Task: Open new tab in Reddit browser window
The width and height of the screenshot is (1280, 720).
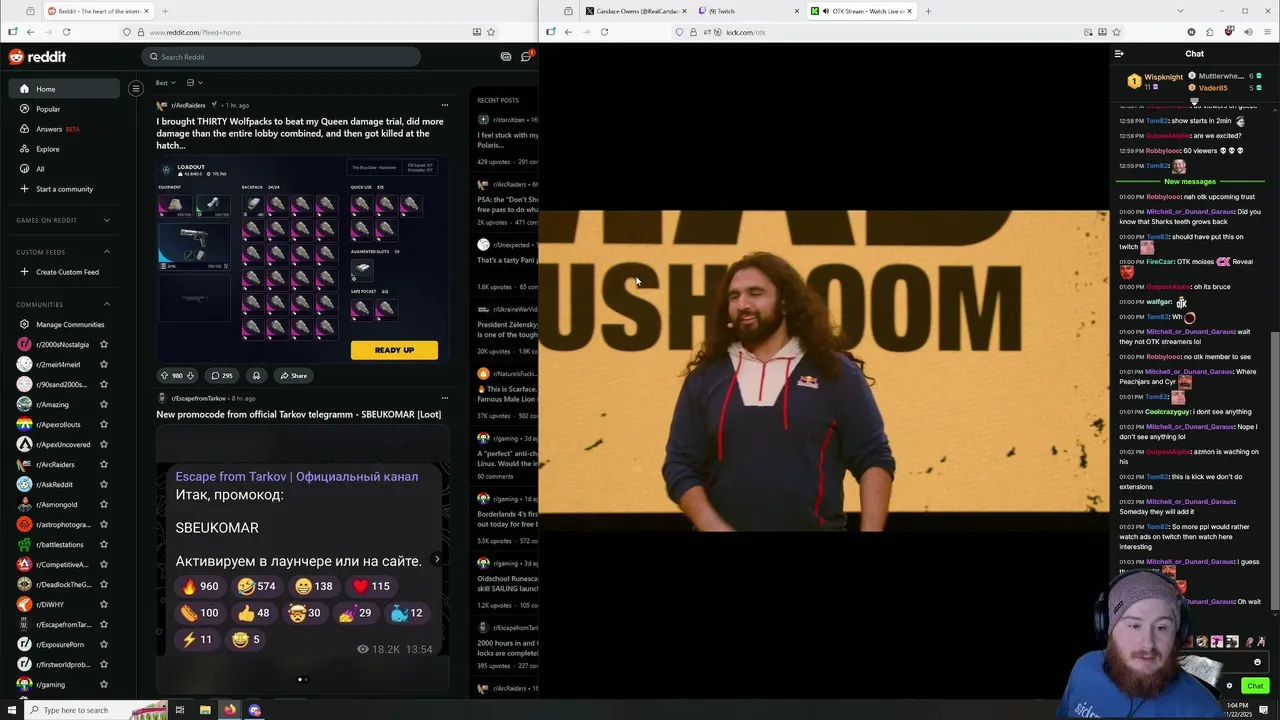Action: tap(165, 11)
